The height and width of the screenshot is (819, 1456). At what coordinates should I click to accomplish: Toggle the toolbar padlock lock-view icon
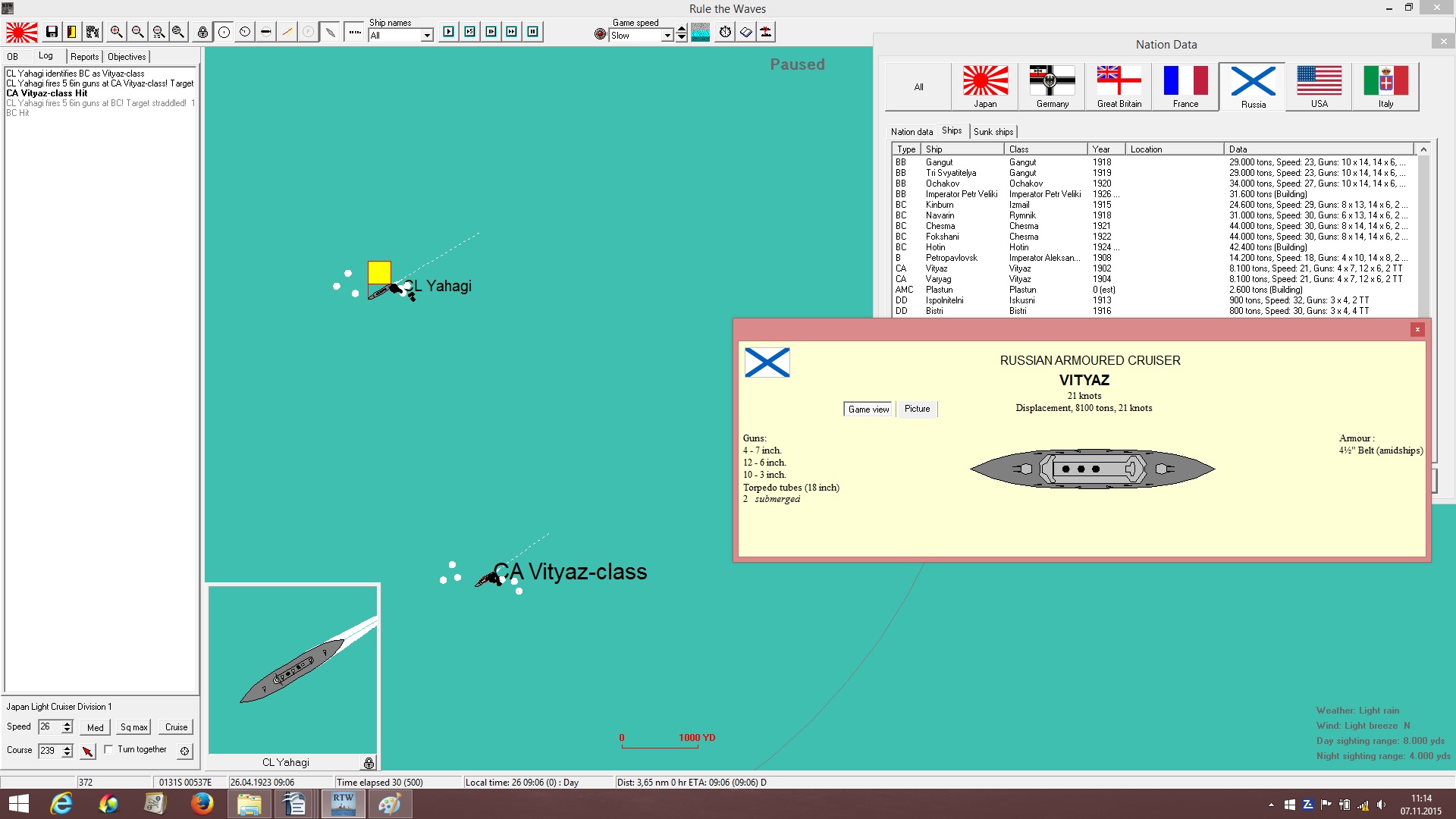(x=202, y=32)
